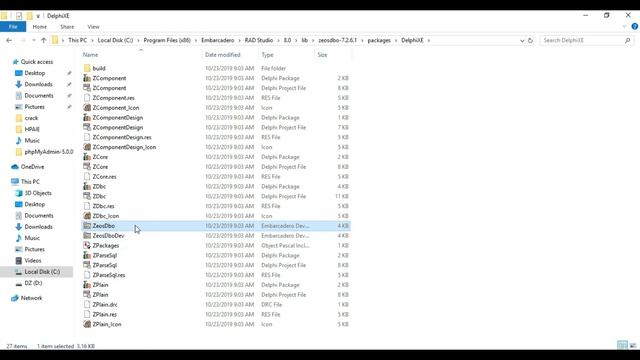Navigate to RAD Studio in the breadcrumb
The height and width of the screenshot is (360, 640).
(x=259, y=40)
